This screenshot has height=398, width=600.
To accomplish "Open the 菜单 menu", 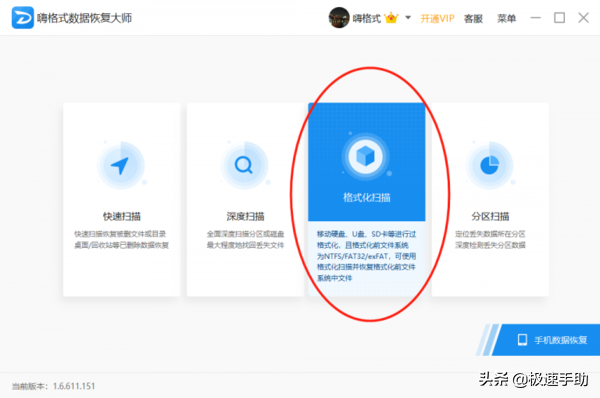I will coord(506,18).
